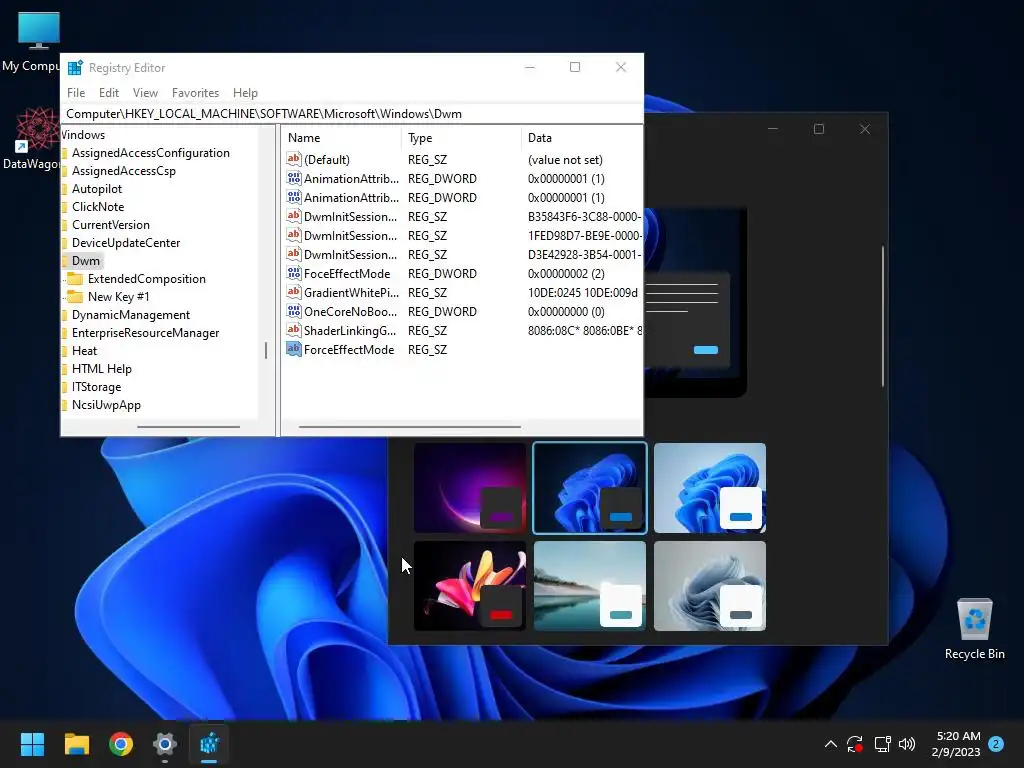Launch Google Chrome from the taskbar
The image size is (1024, 768).
[121, 744]
